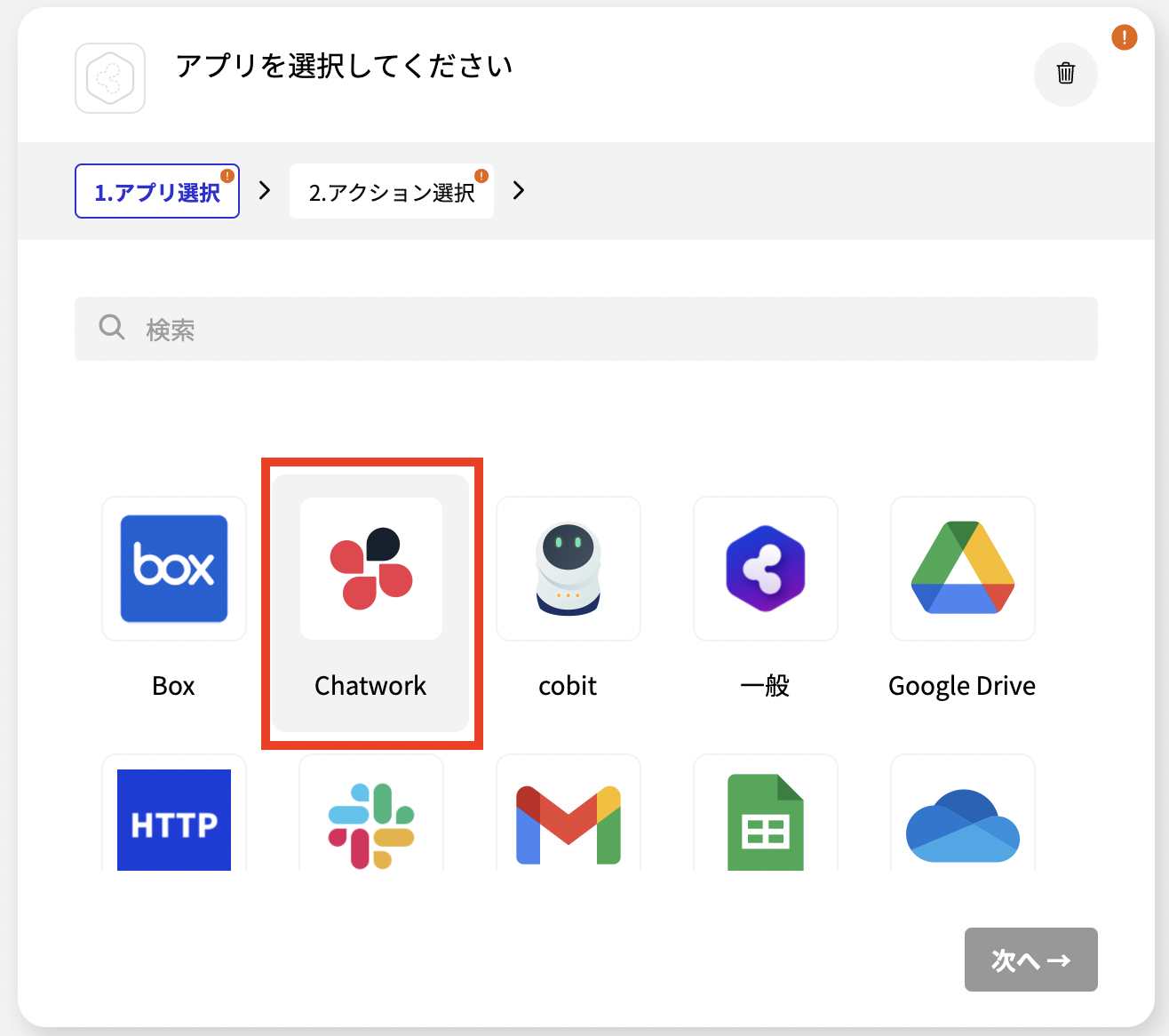Click the hexagon app placeholder icon in header
The height and width of the screenshot is (1036, 1169).
pyautogui.click(x=110, y=78)
